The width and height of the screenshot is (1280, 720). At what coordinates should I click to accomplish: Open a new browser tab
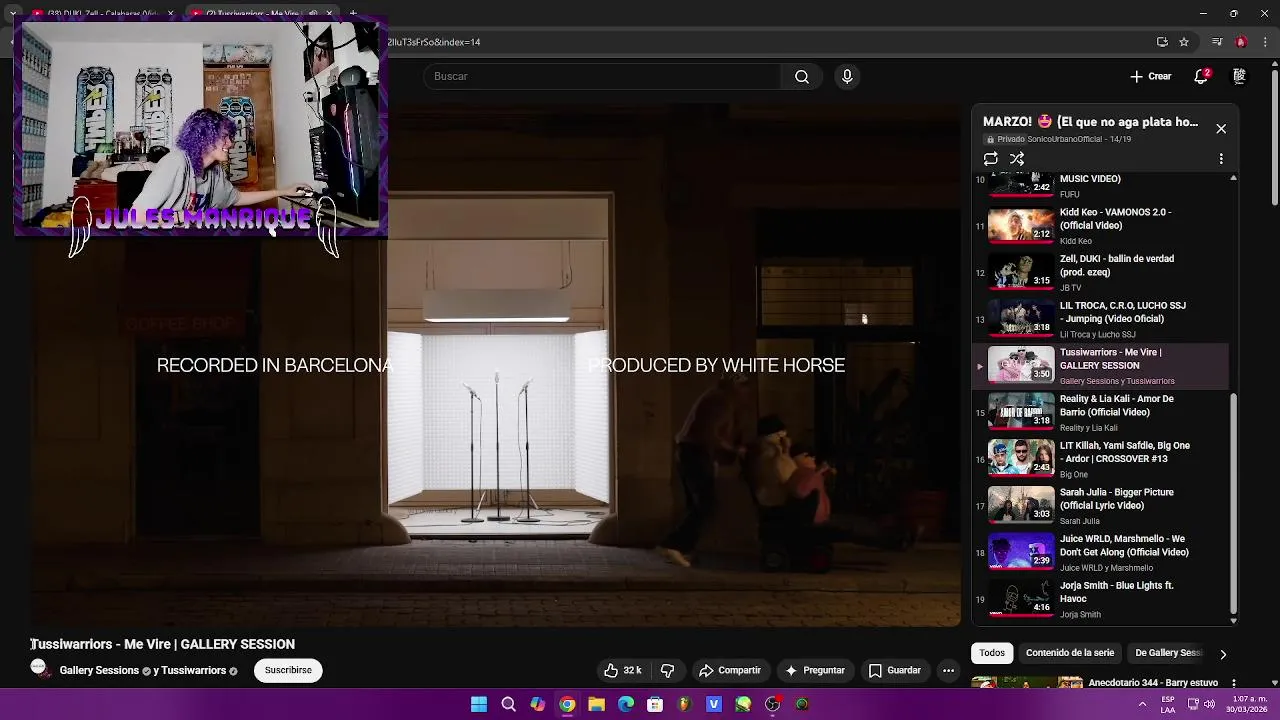(x=353, y=14)
